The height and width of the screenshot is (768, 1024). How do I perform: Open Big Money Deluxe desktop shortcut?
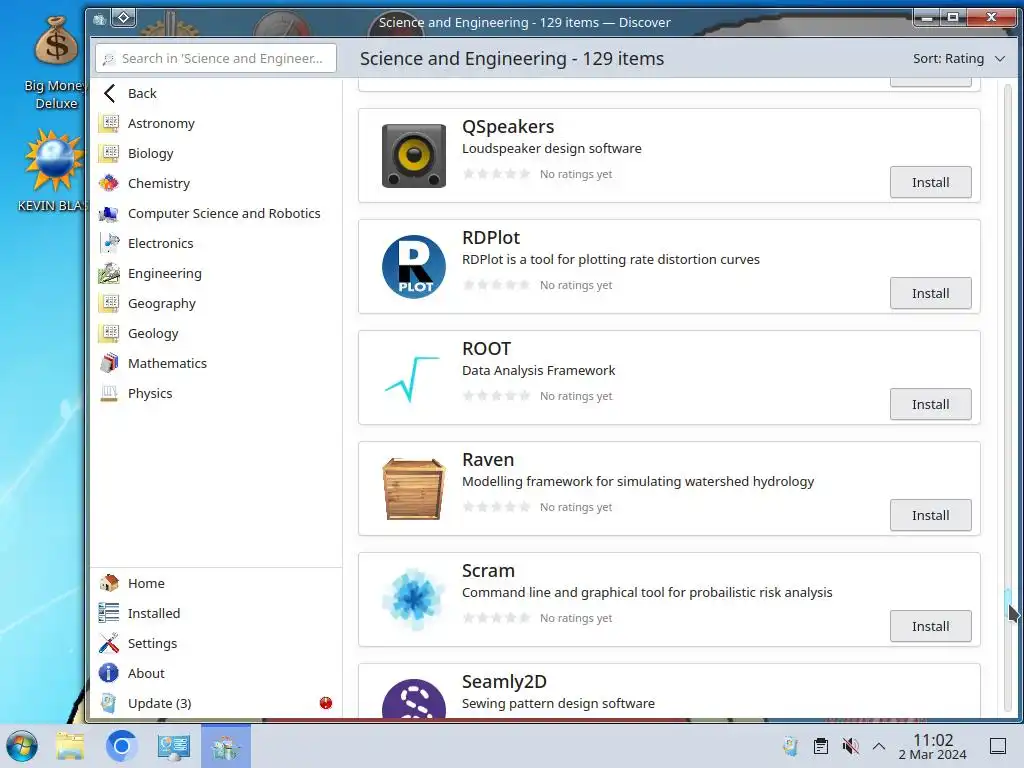pos(56,63)
